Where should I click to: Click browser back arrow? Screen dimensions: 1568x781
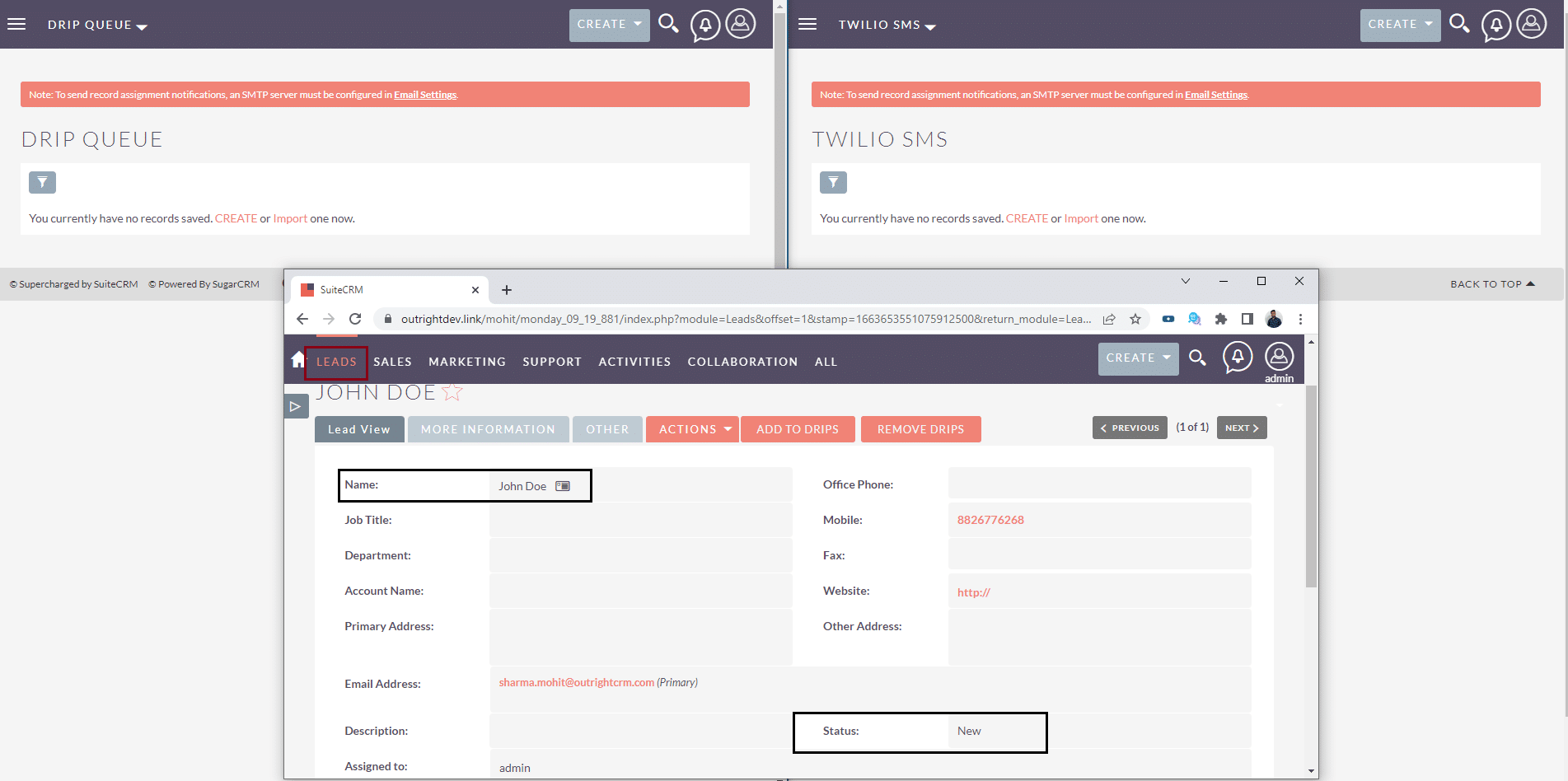302,319
